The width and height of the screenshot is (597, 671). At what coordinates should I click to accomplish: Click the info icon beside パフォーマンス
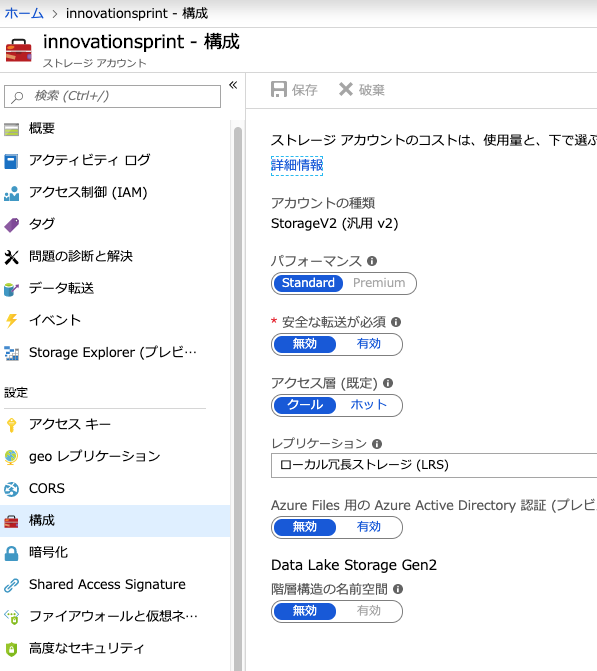tap(372, 261)
